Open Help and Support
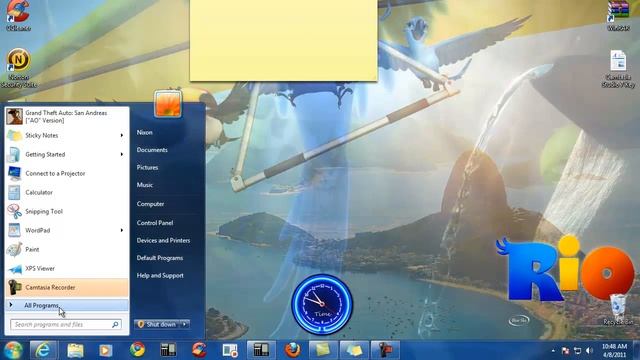640x360 pixels. [x=160, y=276]
